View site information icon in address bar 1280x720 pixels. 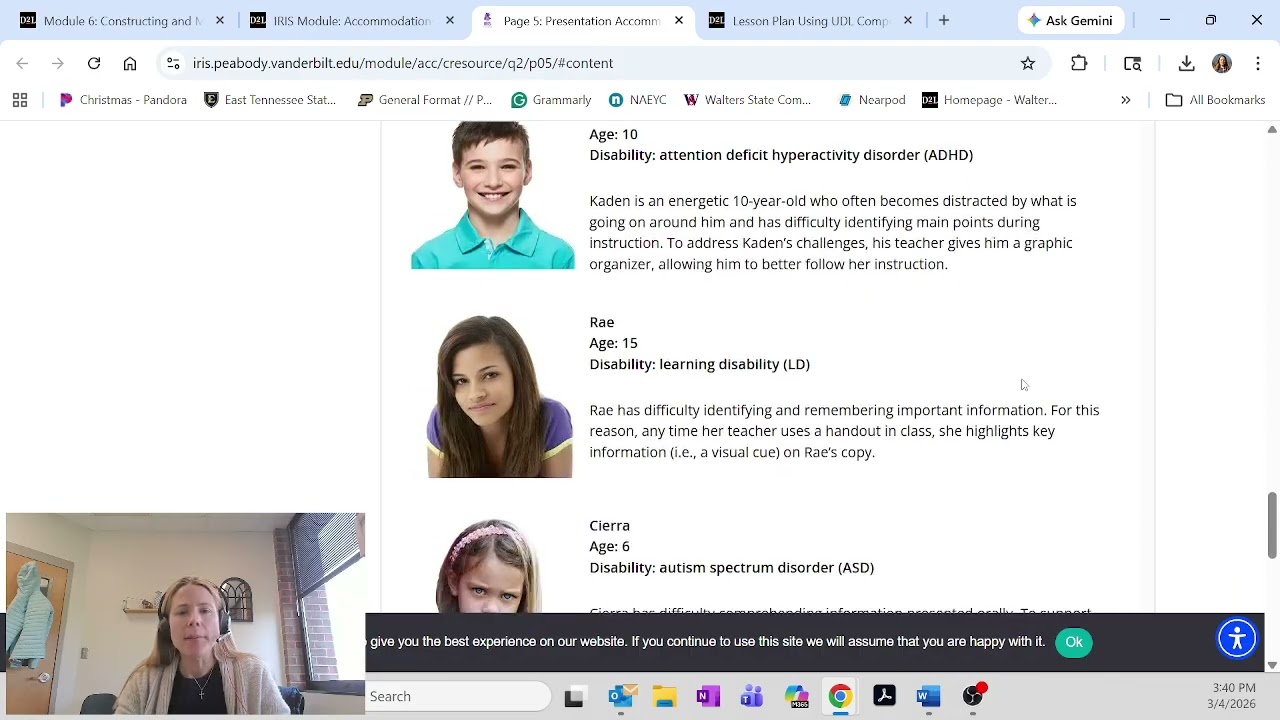173,63
